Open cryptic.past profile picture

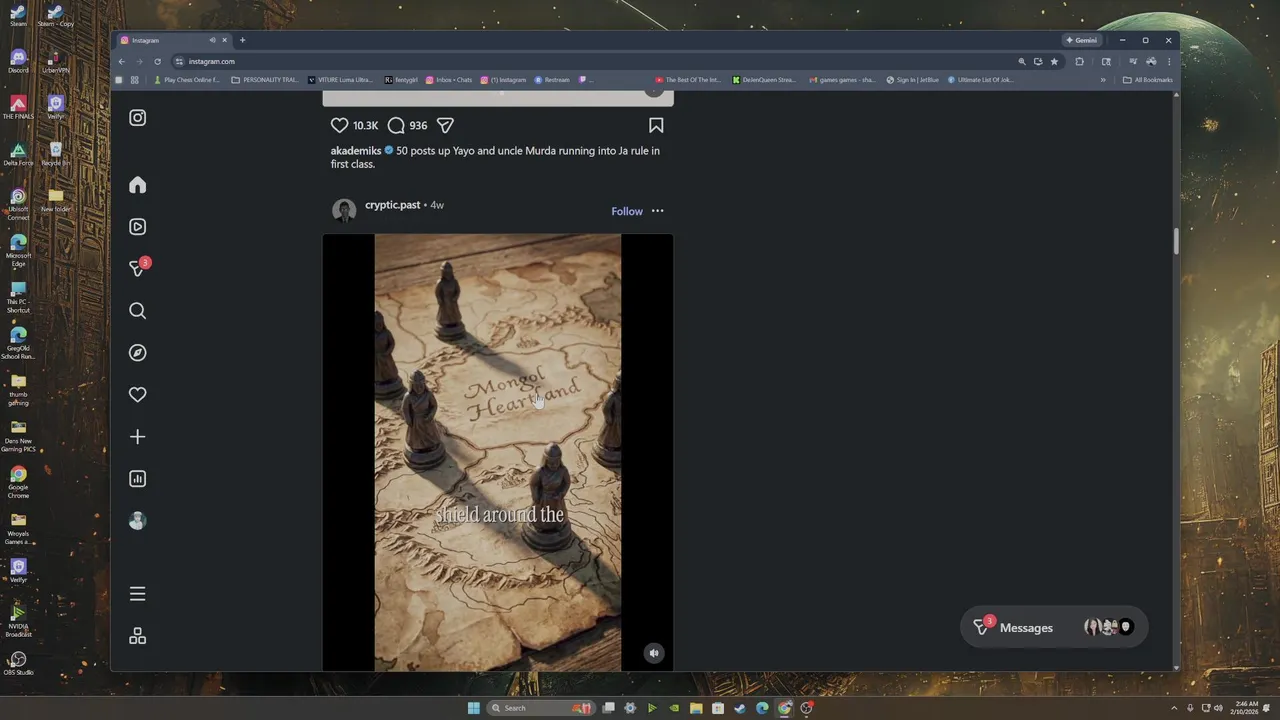click(344, 211)
